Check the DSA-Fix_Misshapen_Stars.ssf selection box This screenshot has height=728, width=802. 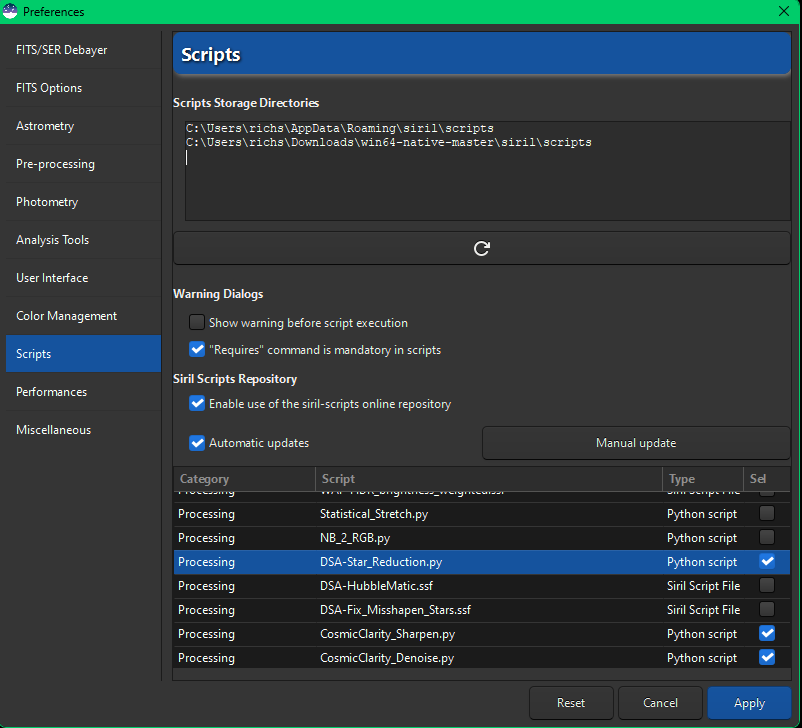pos(767,609)
